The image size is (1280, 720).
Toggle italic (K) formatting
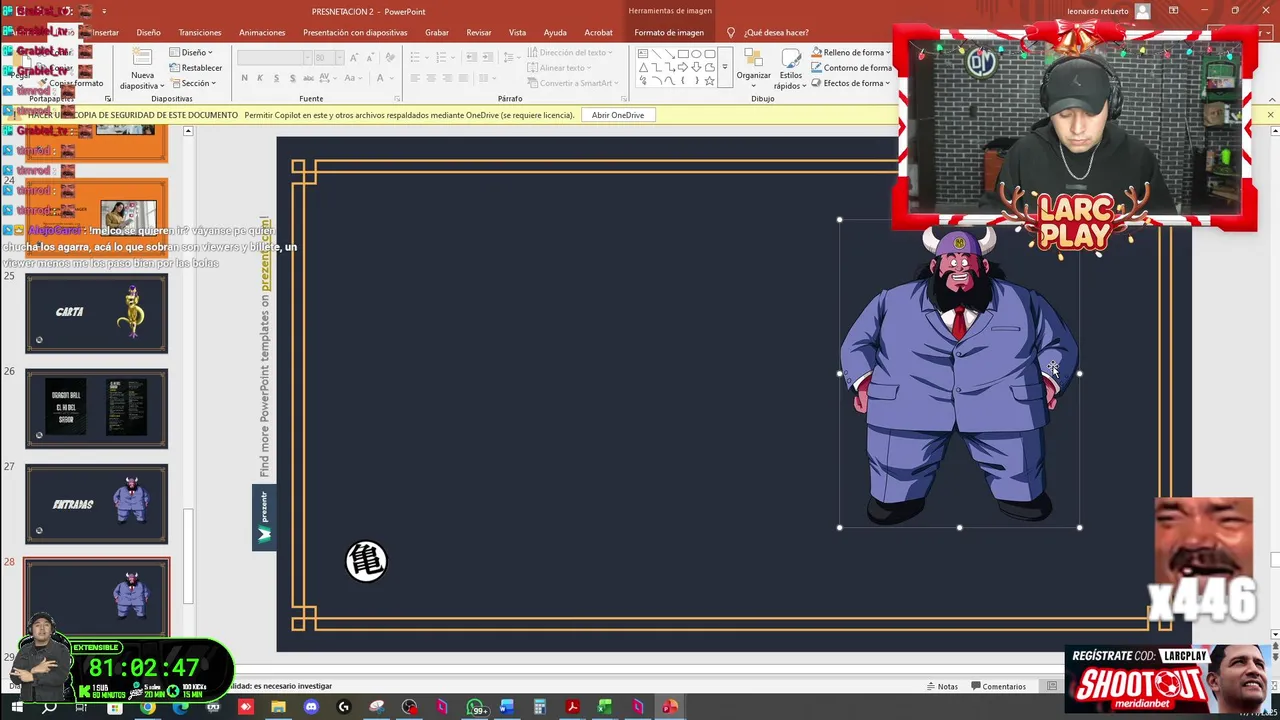click(x=260, y=78)
